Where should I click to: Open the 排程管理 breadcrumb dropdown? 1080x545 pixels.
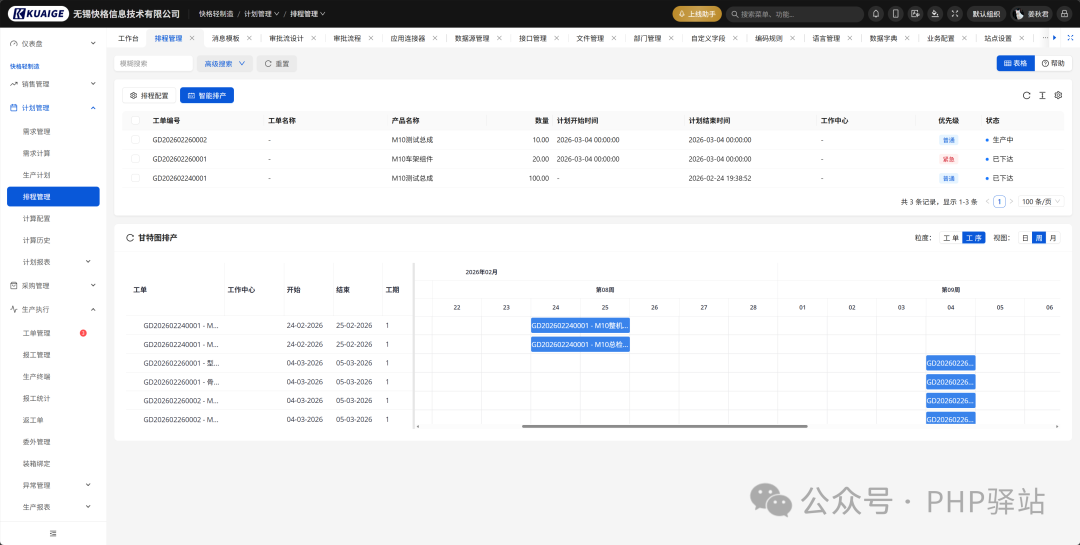click(307, 14)
